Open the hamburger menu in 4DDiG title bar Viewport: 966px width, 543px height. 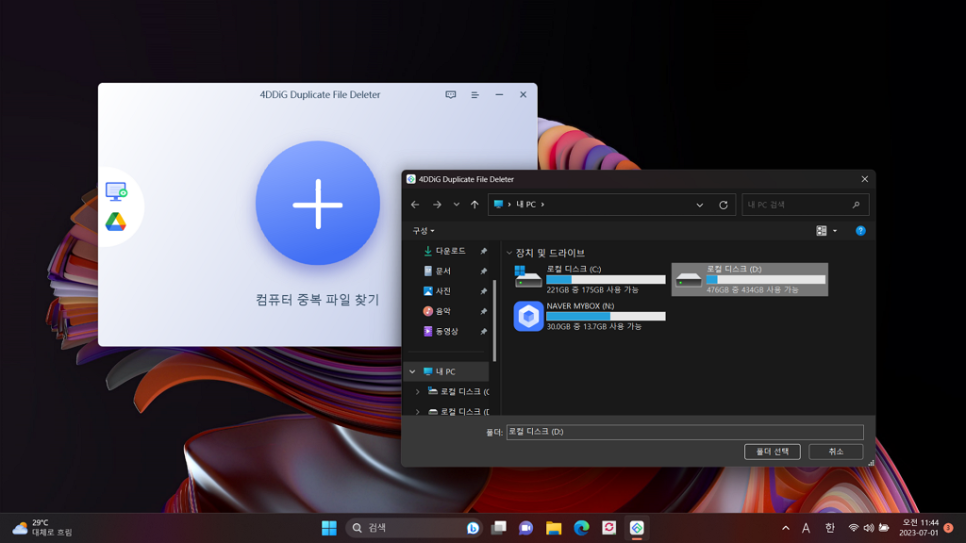tap(475, 95)
